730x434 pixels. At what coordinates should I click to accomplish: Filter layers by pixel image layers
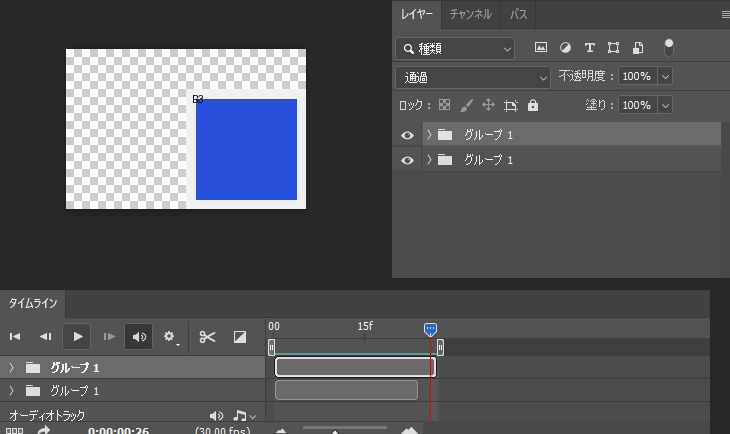541,47
